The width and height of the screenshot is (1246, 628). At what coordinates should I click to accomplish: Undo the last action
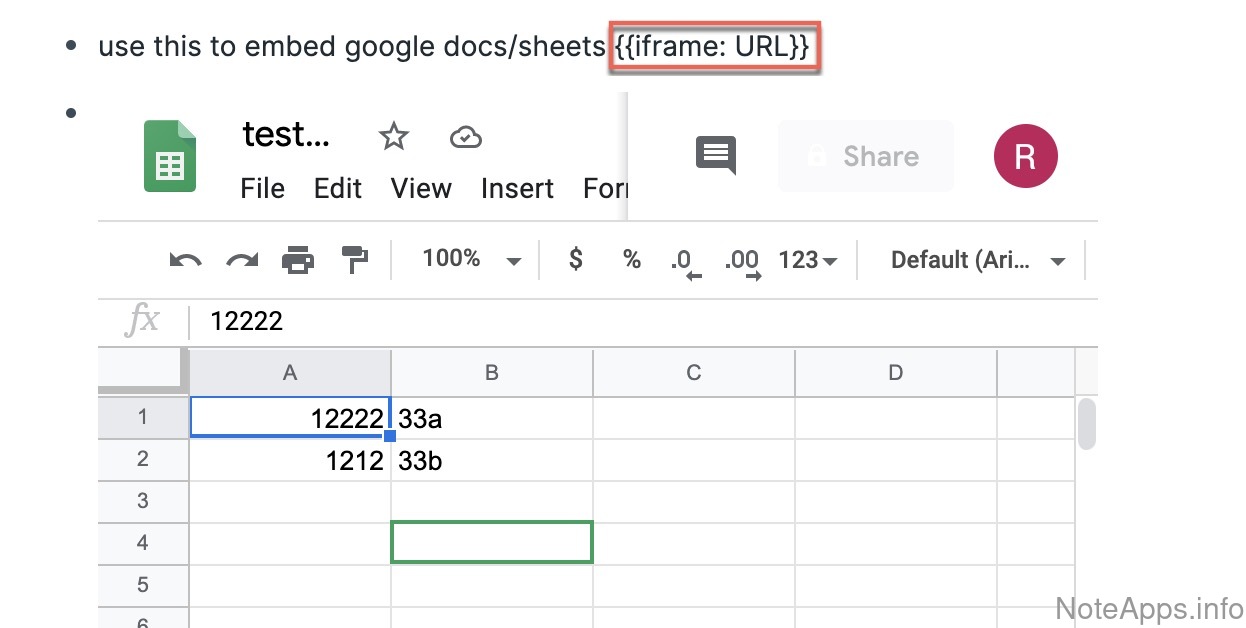tap(186, 260)
